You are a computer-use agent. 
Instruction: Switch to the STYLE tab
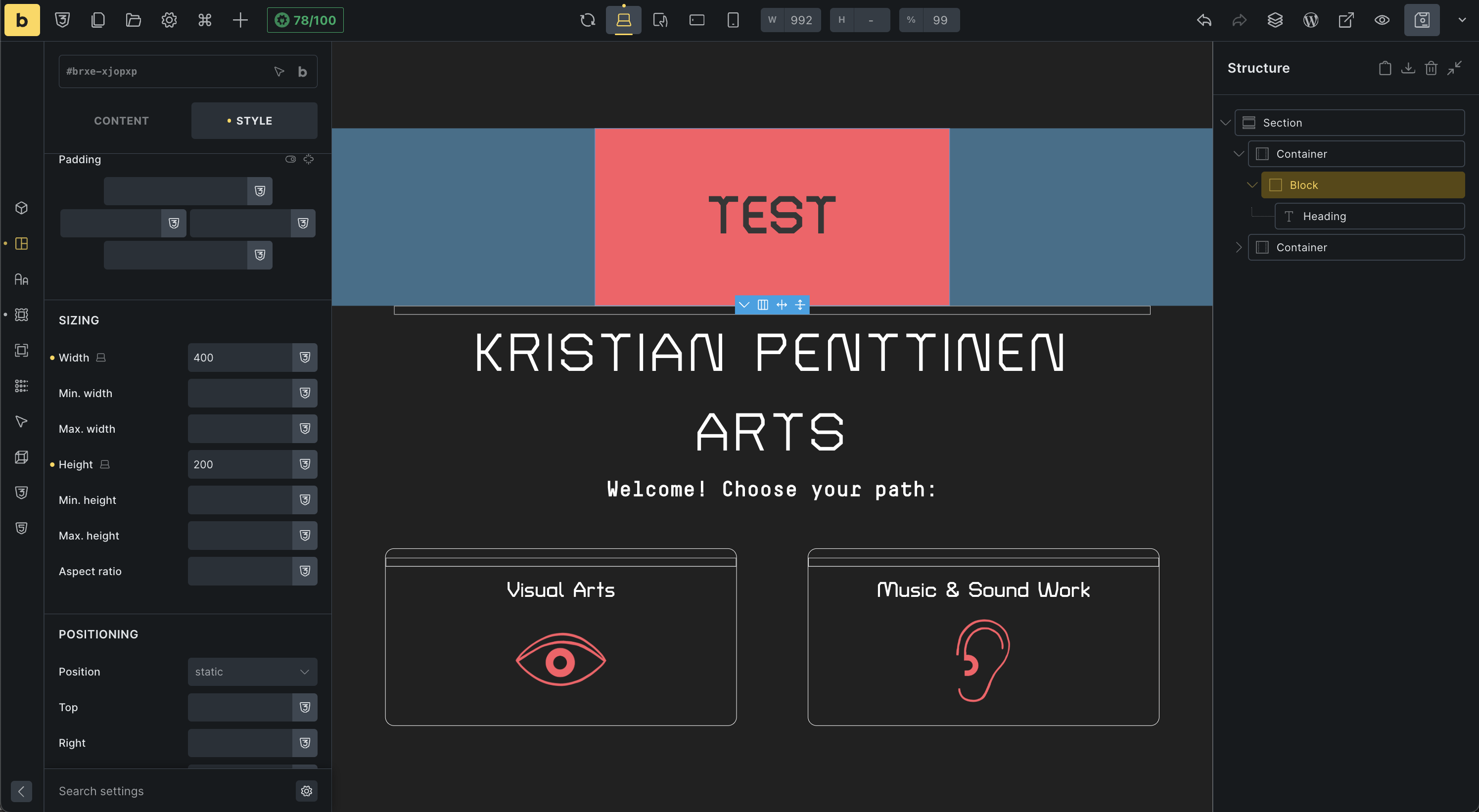(x=254, y=121)
